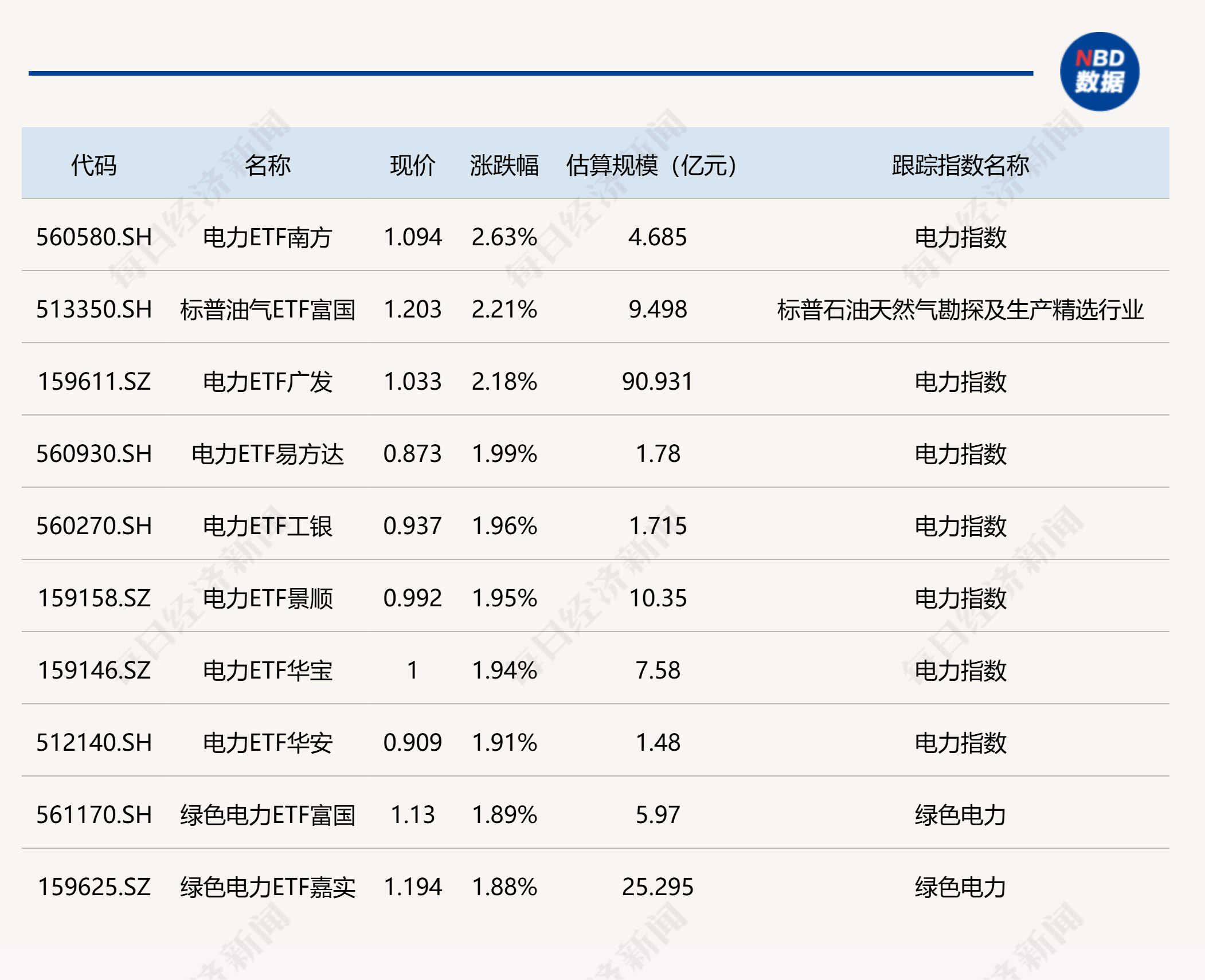The height and width of the screenshot is (980, 1205).
Task: Click the change value 1.94%
Action: [504, 671]
